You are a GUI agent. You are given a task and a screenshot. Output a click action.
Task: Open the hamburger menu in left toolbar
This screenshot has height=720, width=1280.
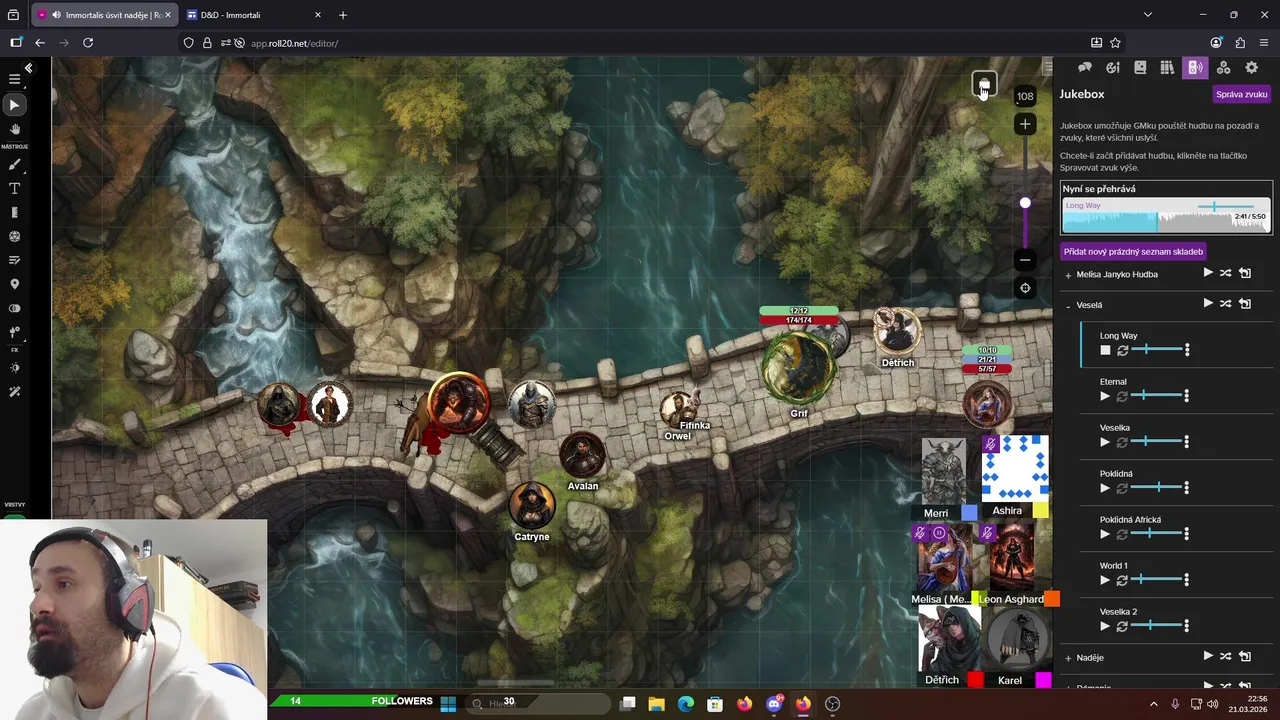[14, 79]
